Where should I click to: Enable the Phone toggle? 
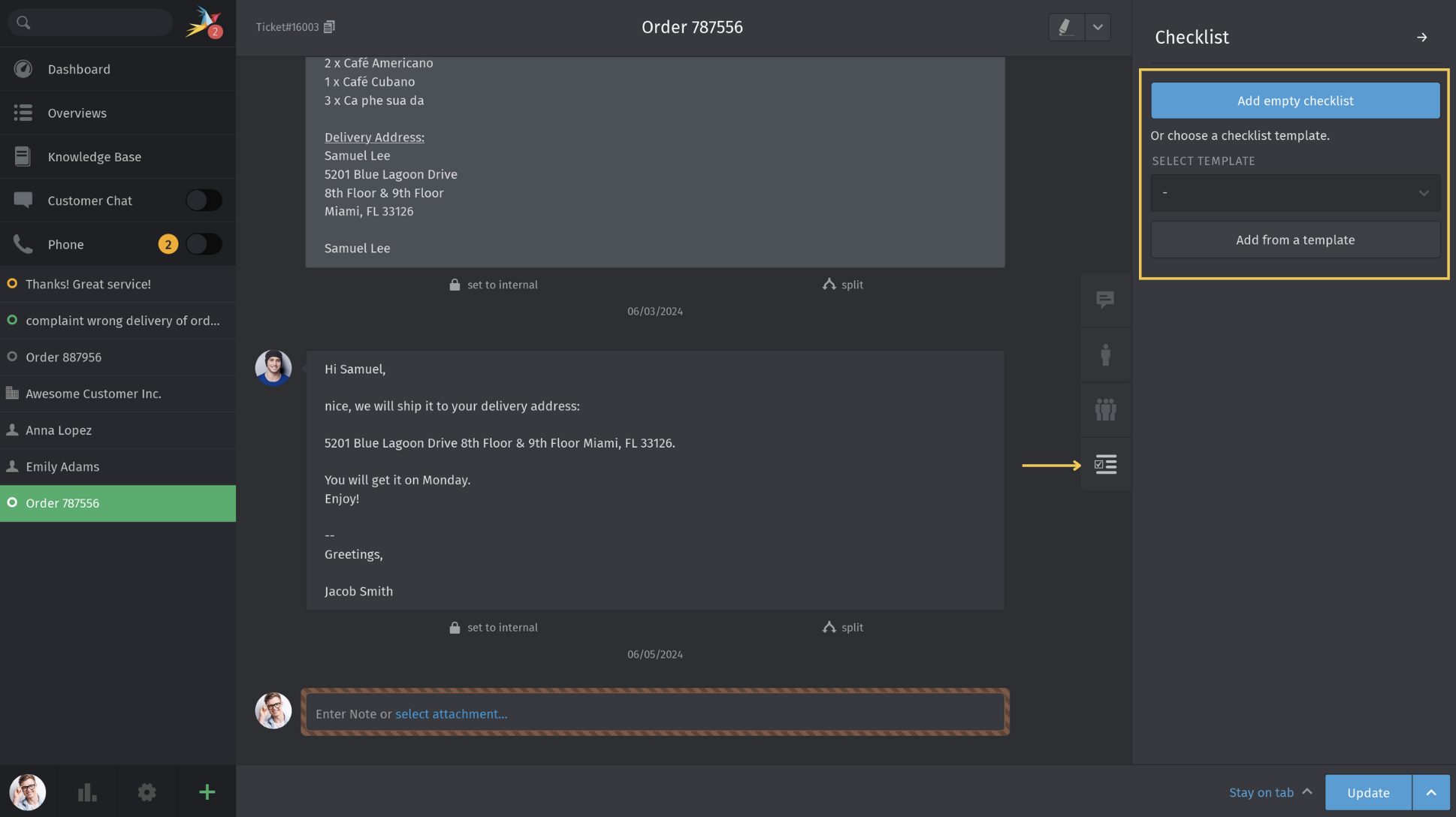pos(204,244)
